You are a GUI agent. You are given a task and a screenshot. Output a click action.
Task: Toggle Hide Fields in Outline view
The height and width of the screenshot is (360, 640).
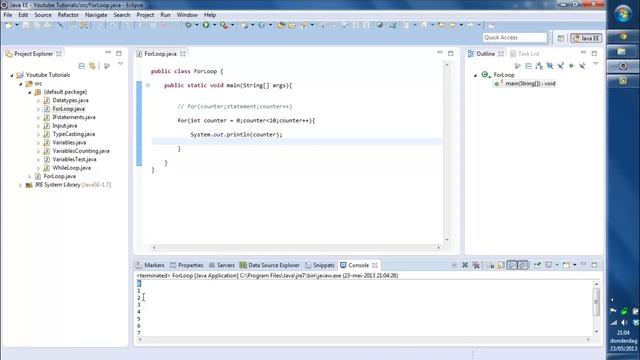[x=550, y=66]
